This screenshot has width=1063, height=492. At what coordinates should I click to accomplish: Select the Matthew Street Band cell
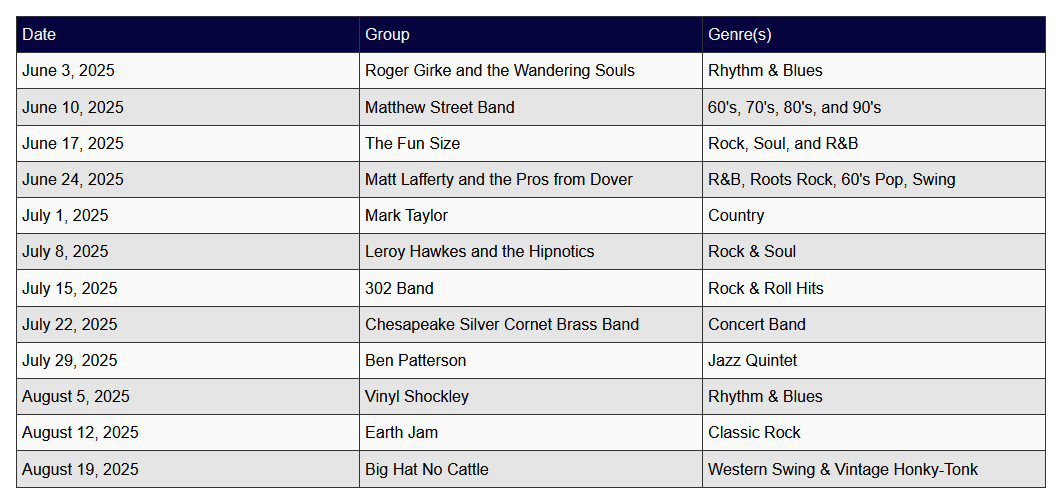pyautogui.click(x=439, y=107)
